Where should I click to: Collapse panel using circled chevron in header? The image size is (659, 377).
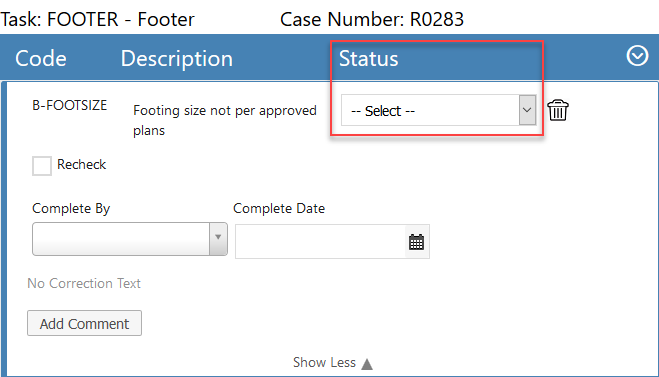click(637, 56)
